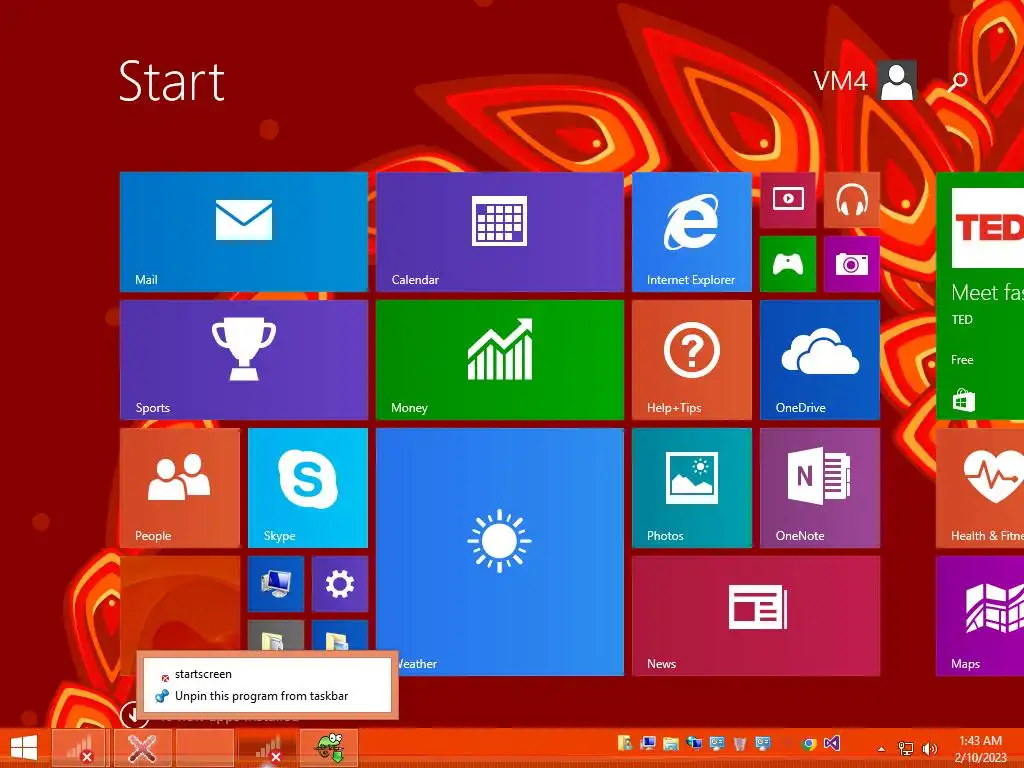The height and width of the screenshot is (768, 1024).
Task: Open the VM4 user account menu
Action: click(865, 80)
